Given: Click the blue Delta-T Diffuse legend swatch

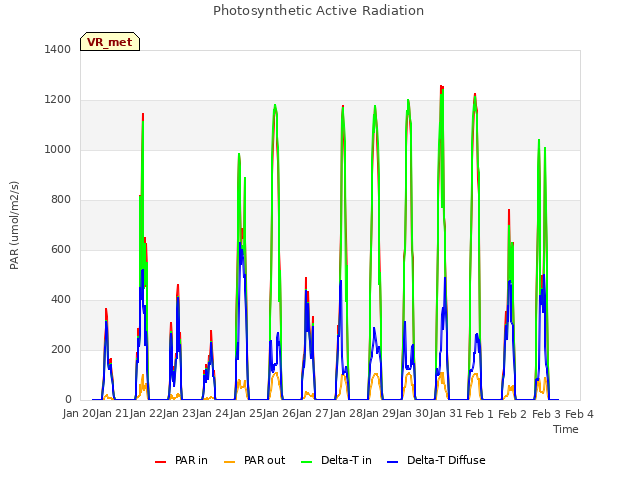Looking at the screenshot, I should pyautogui.click(x=392, y=461).
